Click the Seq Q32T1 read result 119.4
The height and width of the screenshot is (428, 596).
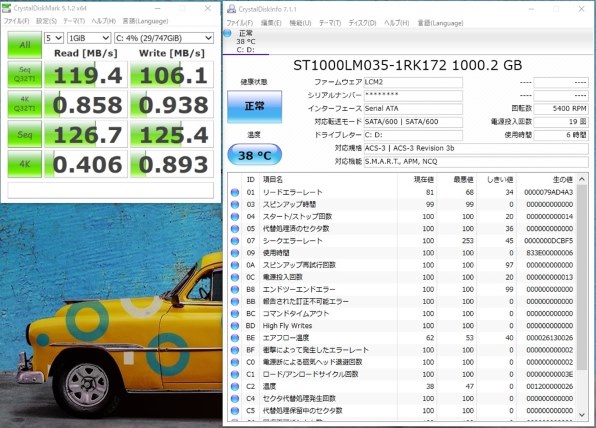86,75
